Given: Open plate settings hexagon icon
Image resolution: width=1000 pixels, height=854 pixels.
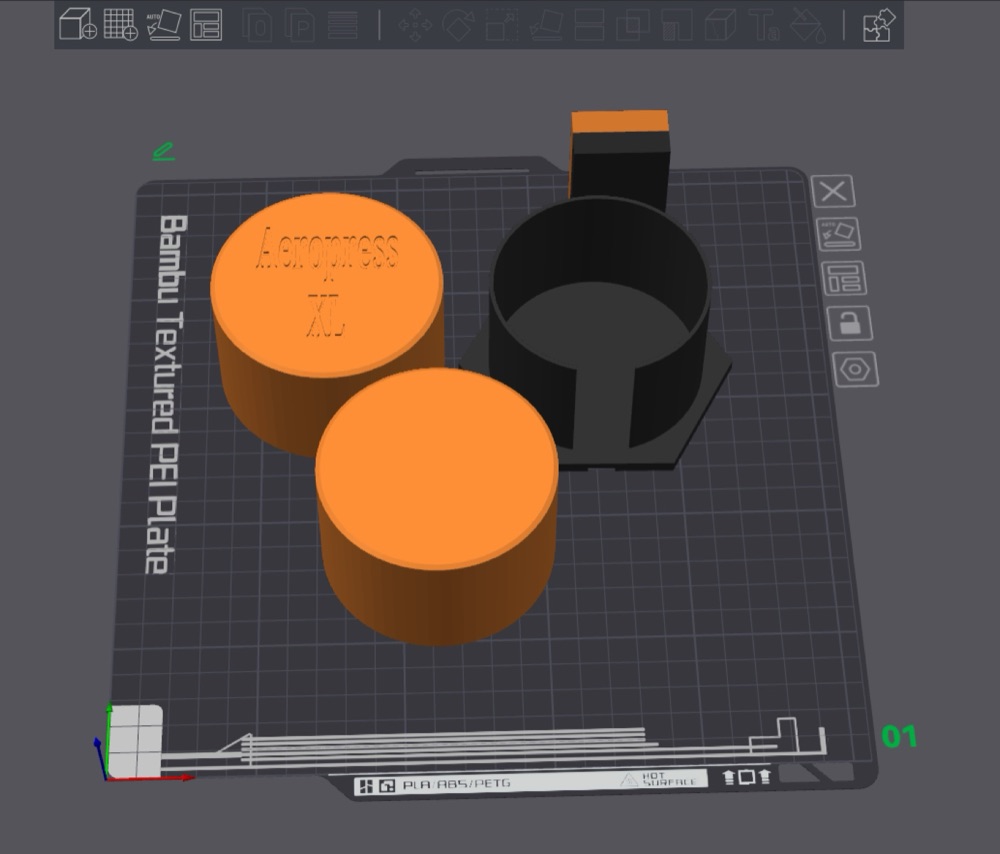Looking at the screenshot, I should pos(855,369).
